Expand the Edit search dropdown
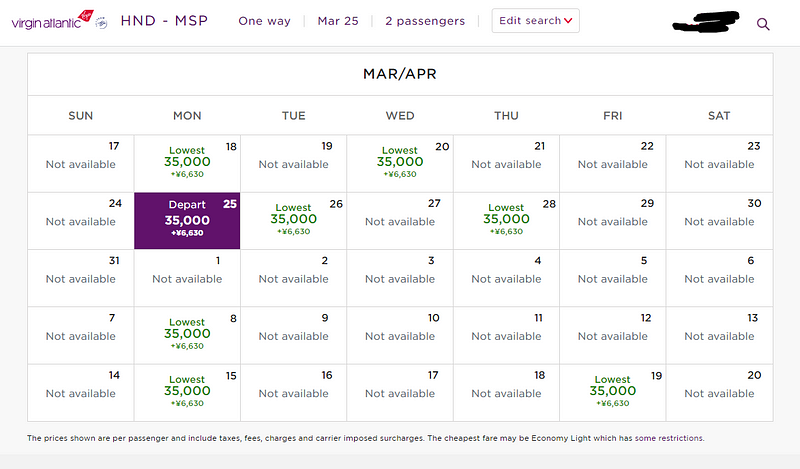 pos(535,21)
